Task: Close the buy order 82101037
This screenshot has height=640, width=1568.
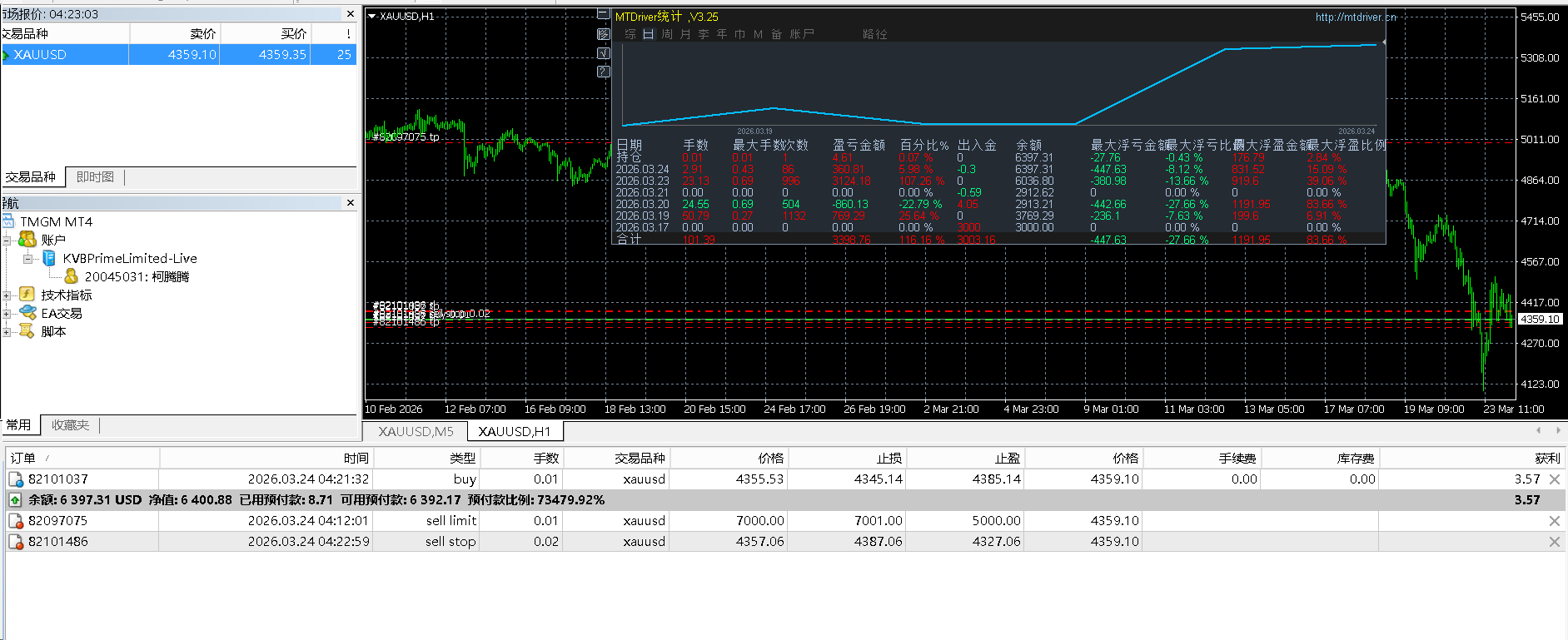Action: coord(1554,479)
